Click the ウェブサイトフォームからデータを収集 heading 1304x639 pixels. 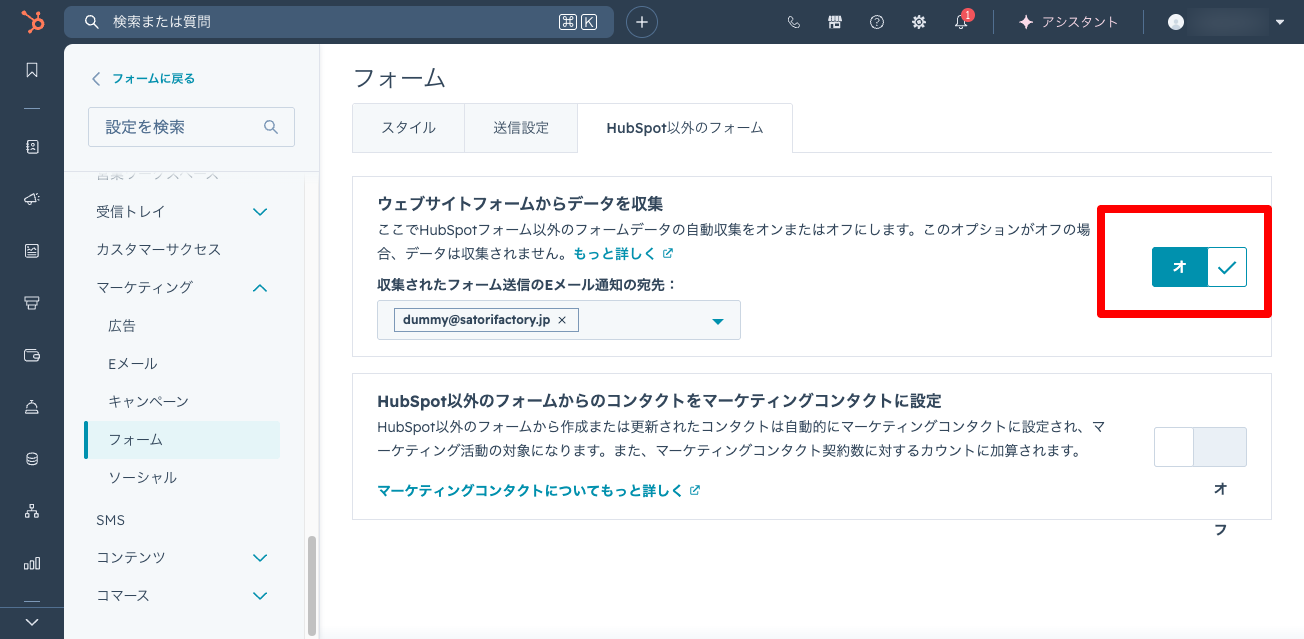pyautogui.click(x=520, y=204)
